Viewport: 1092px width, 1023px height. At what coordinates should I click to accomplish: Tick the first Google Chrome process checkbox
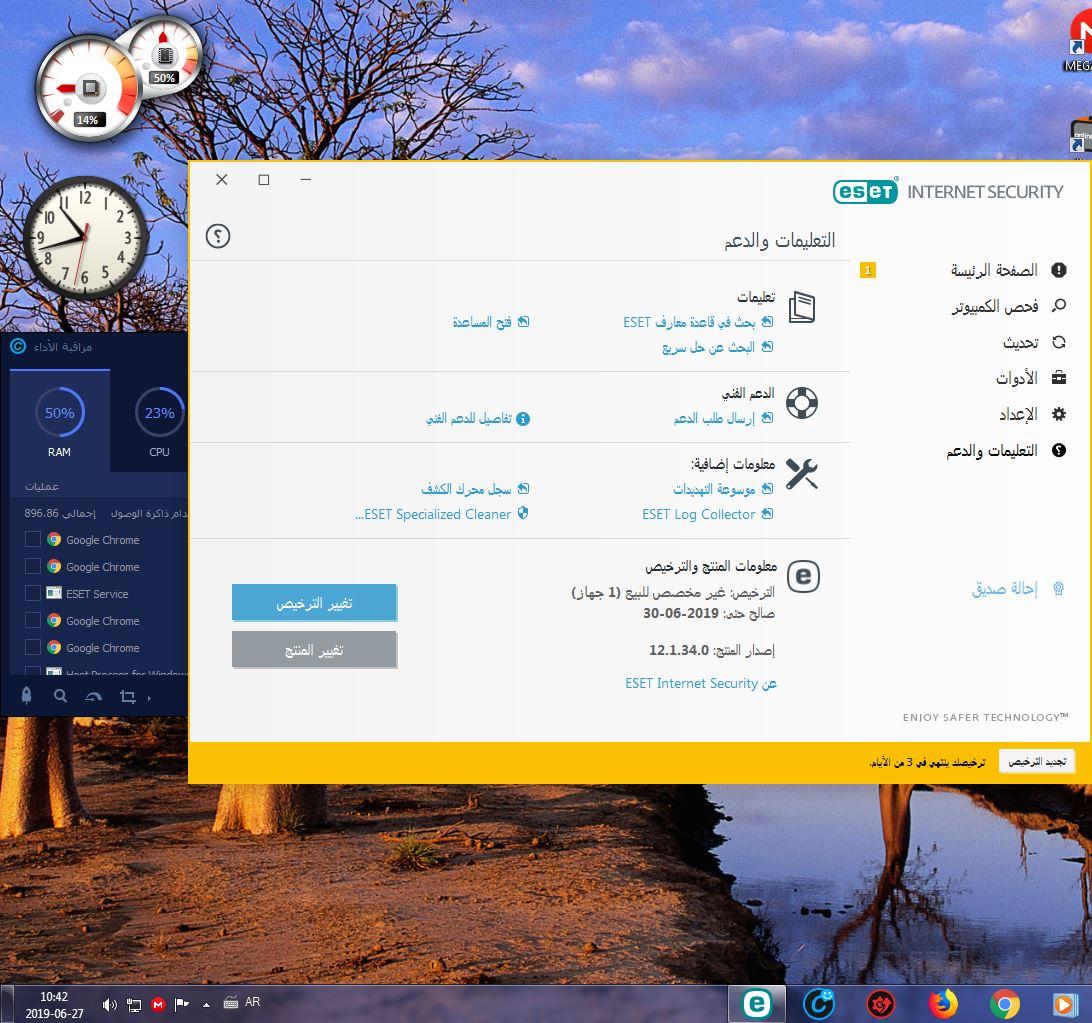(x=33, y=540)
